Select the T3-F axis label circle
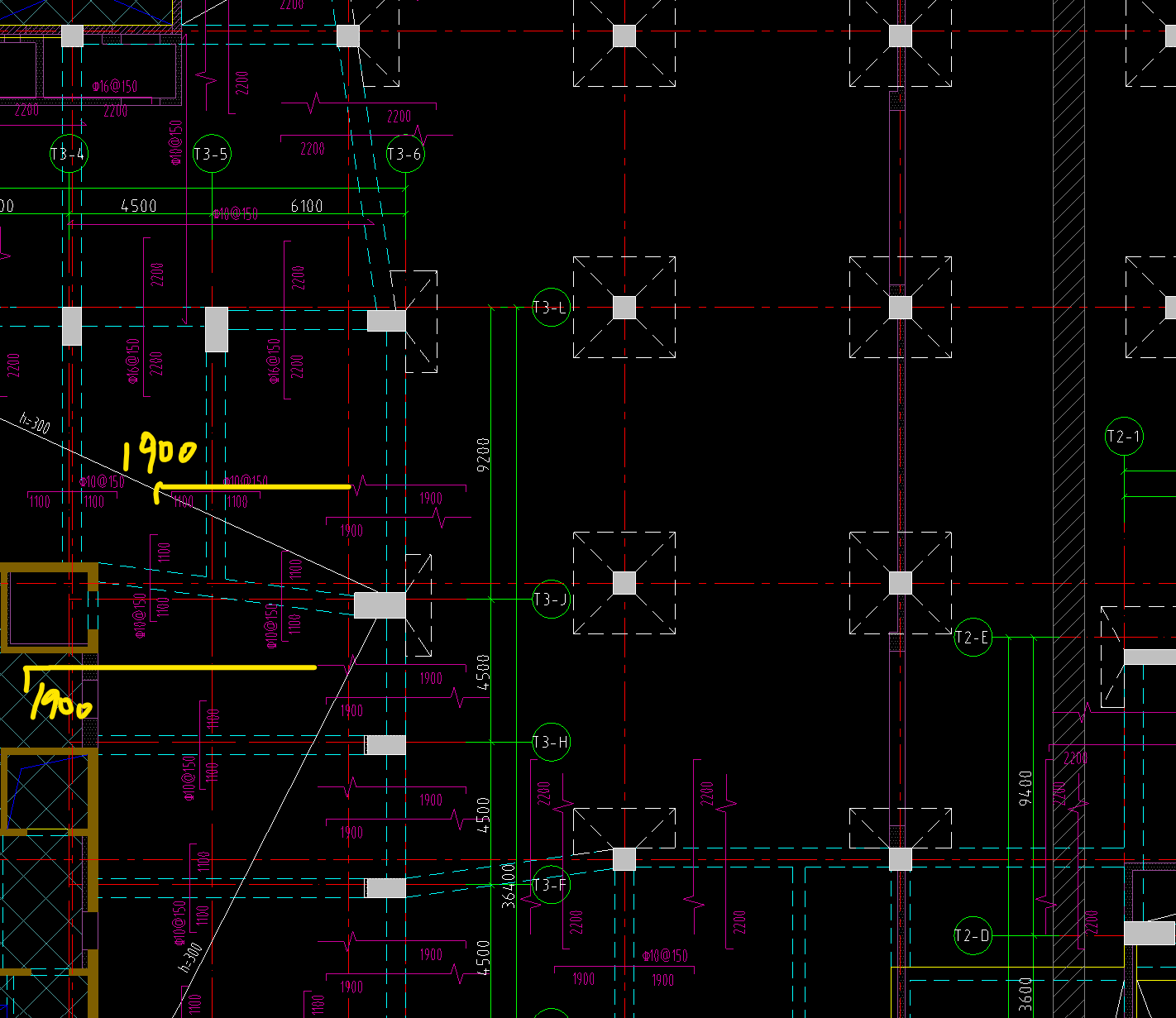Screen dimensions: 1176x1018 551,886
